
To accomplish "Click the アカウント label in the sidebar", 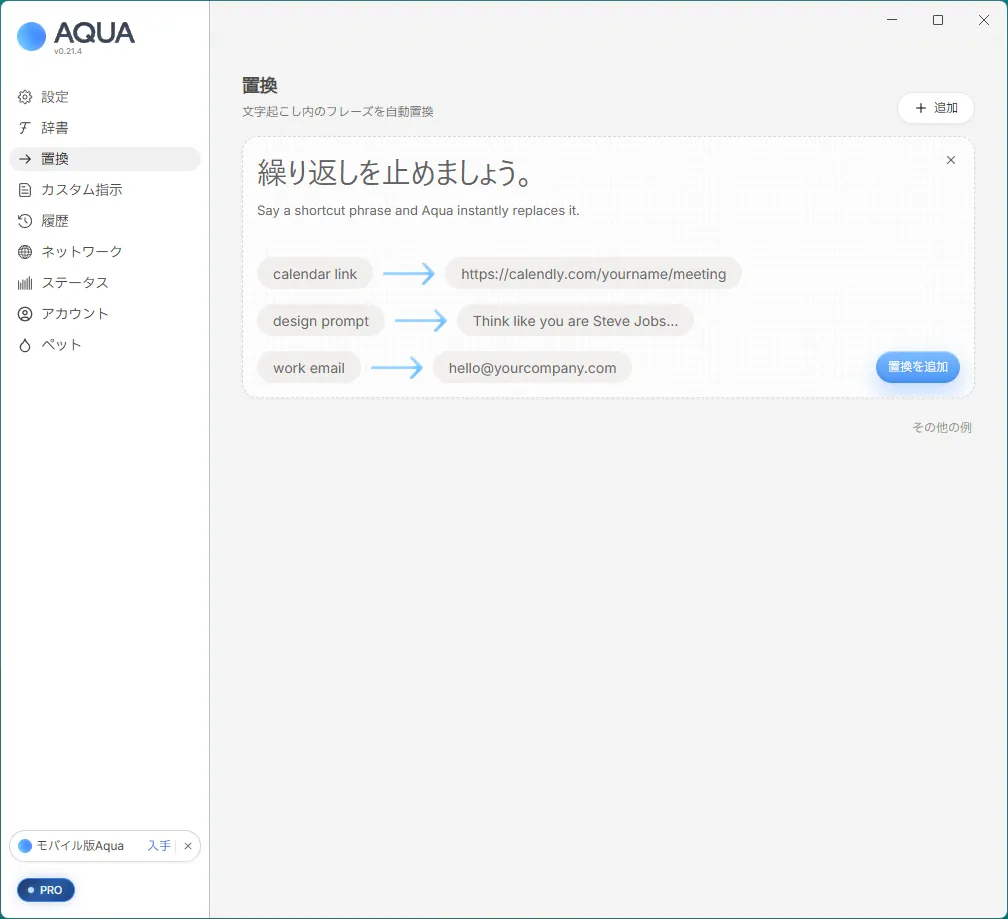I will pyautogui.click(x=75, y=314).
